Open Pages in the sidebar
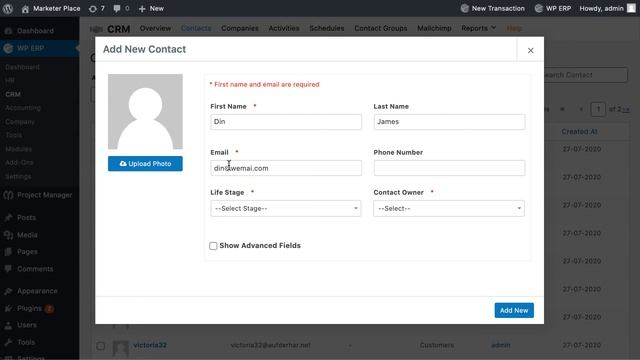The width and height of the screenshot is (640, 360). click(27, 252)
